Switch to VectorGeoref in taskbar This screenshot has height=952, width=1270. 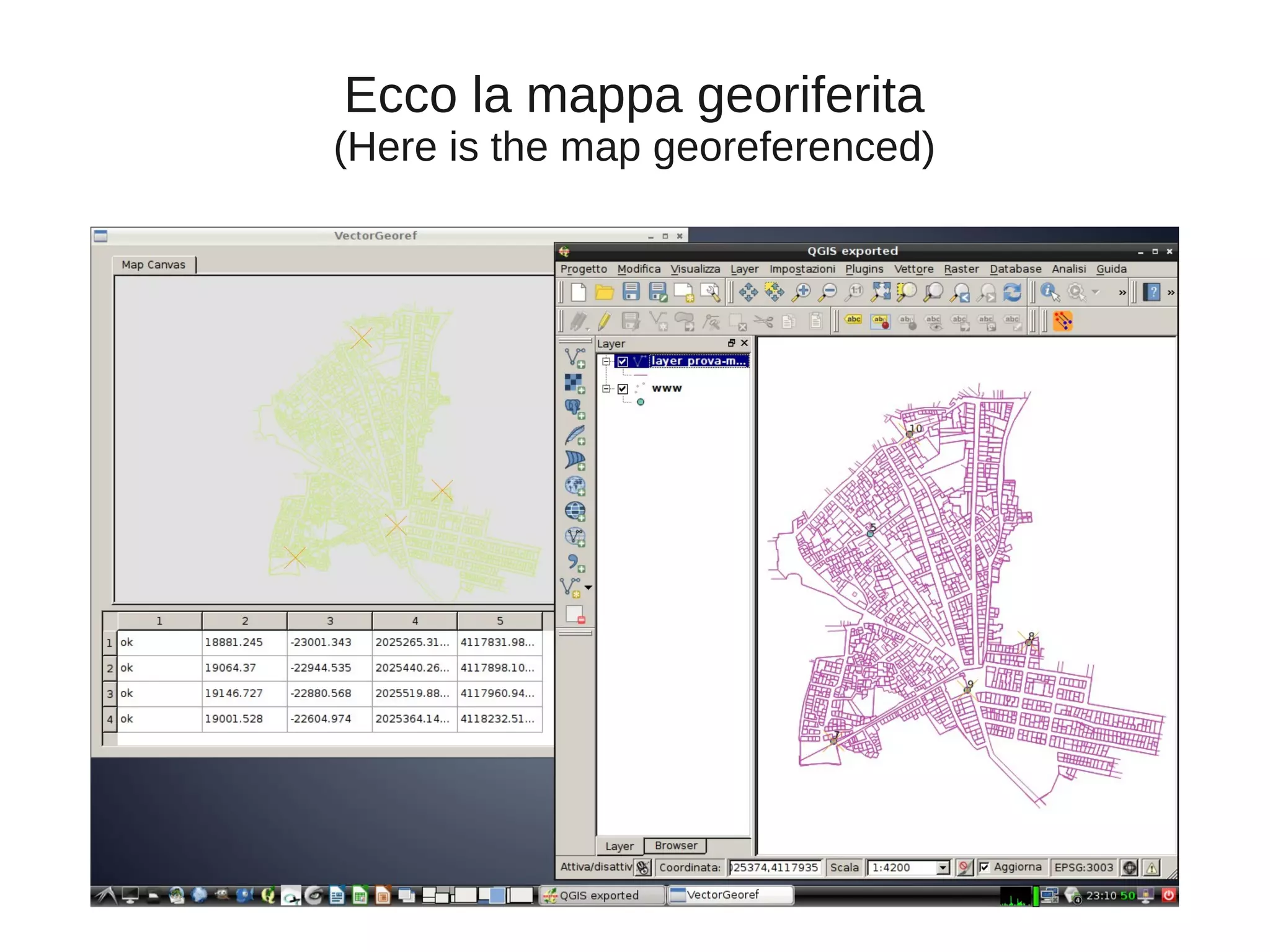coord(730,895)
